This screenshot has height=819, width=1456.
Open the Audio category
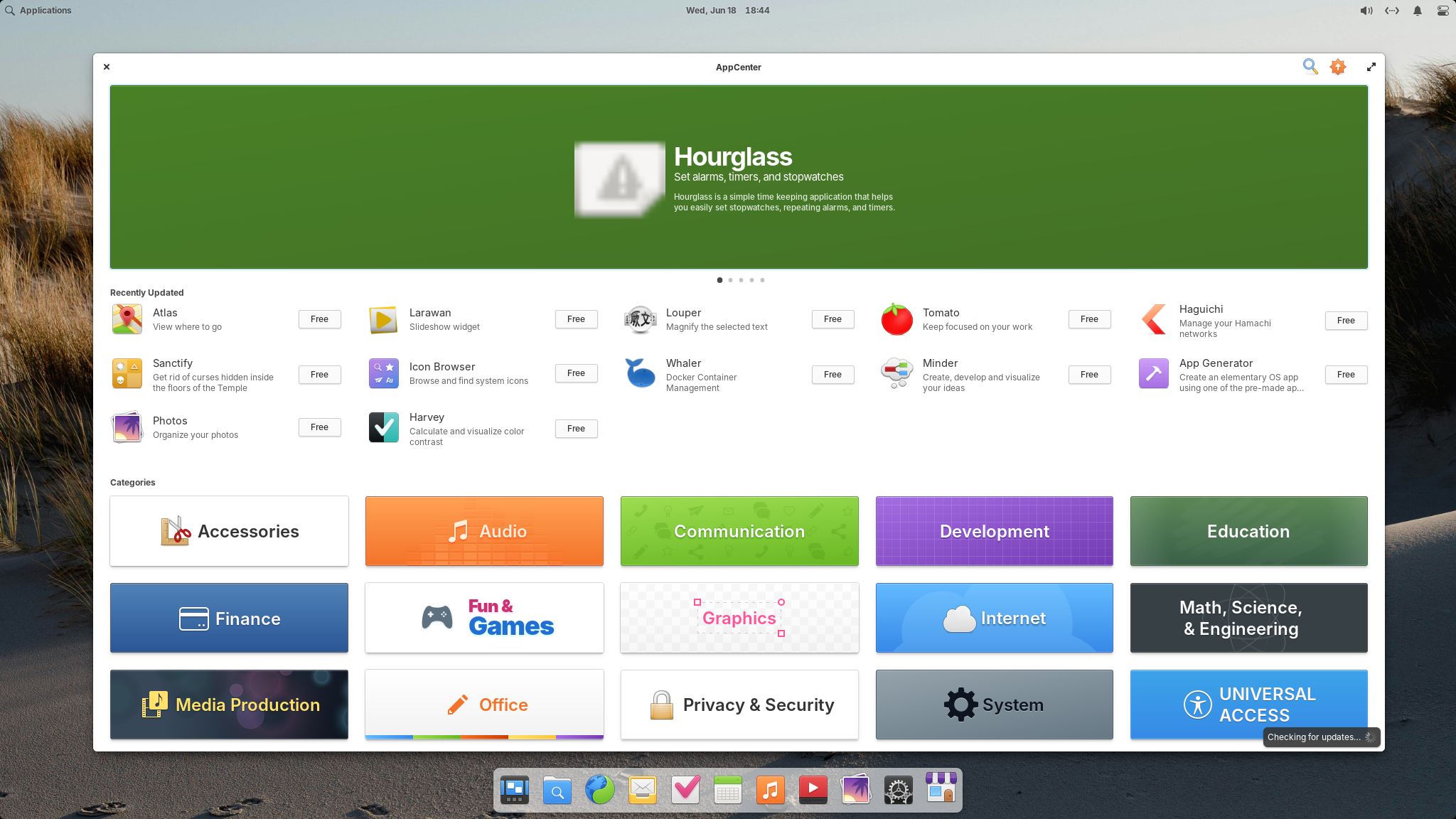[x=484, y=531]
